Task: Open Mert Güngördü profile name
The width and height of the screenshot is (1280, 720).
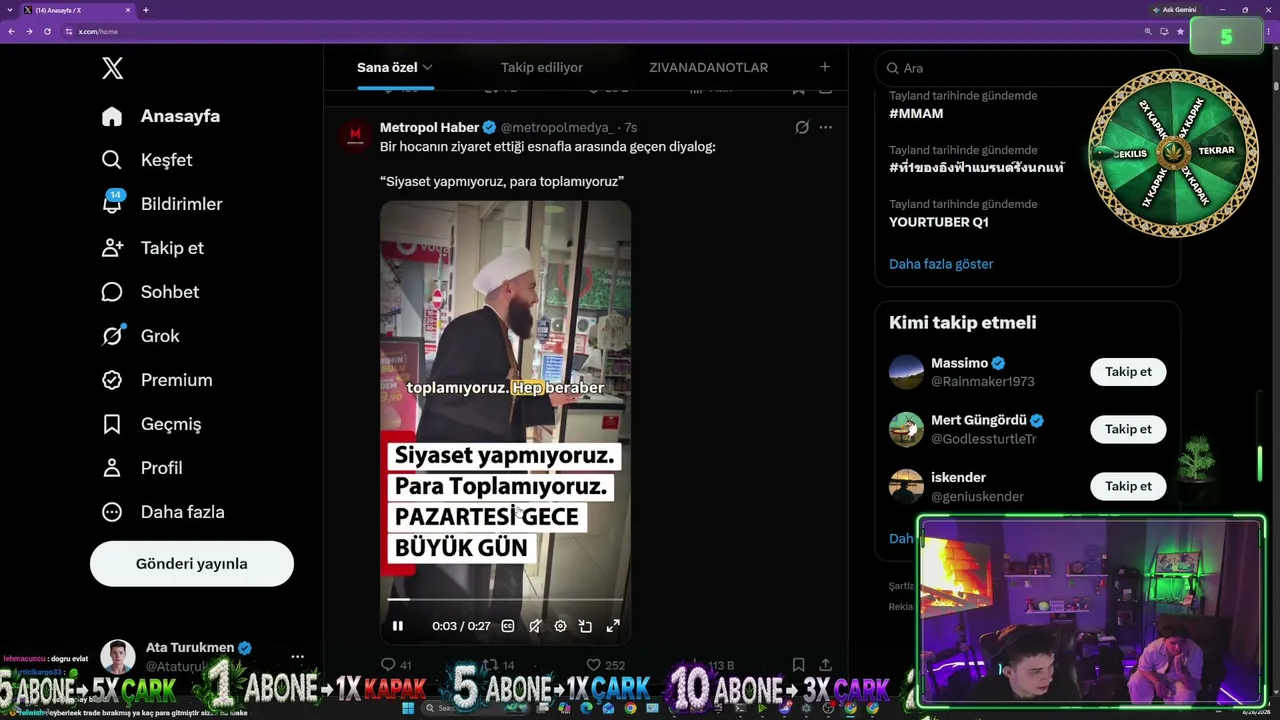Action: click(x=979, y=420)
